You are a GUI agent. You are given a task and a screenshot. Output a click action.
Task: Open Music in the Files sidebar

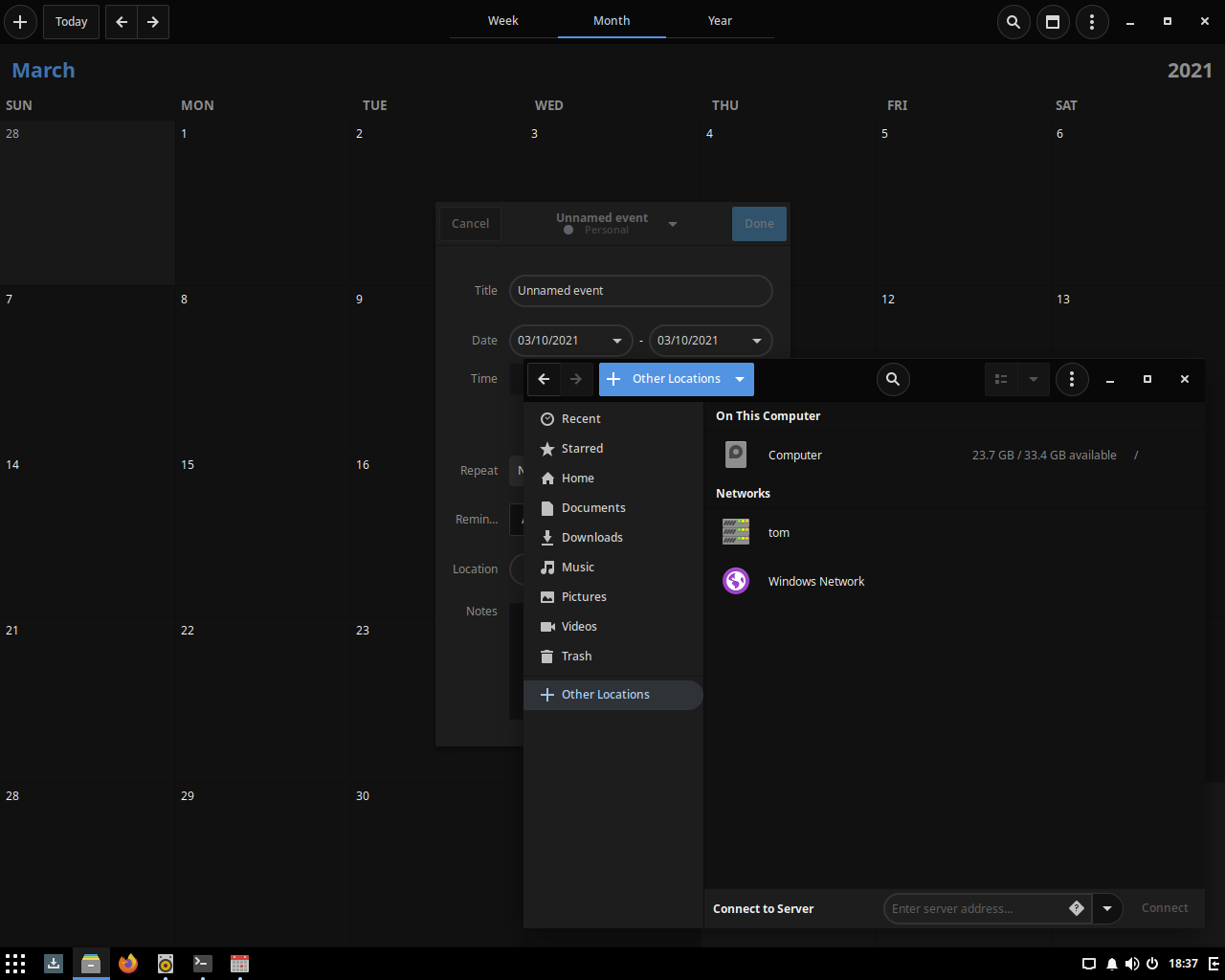click(613, 568)
